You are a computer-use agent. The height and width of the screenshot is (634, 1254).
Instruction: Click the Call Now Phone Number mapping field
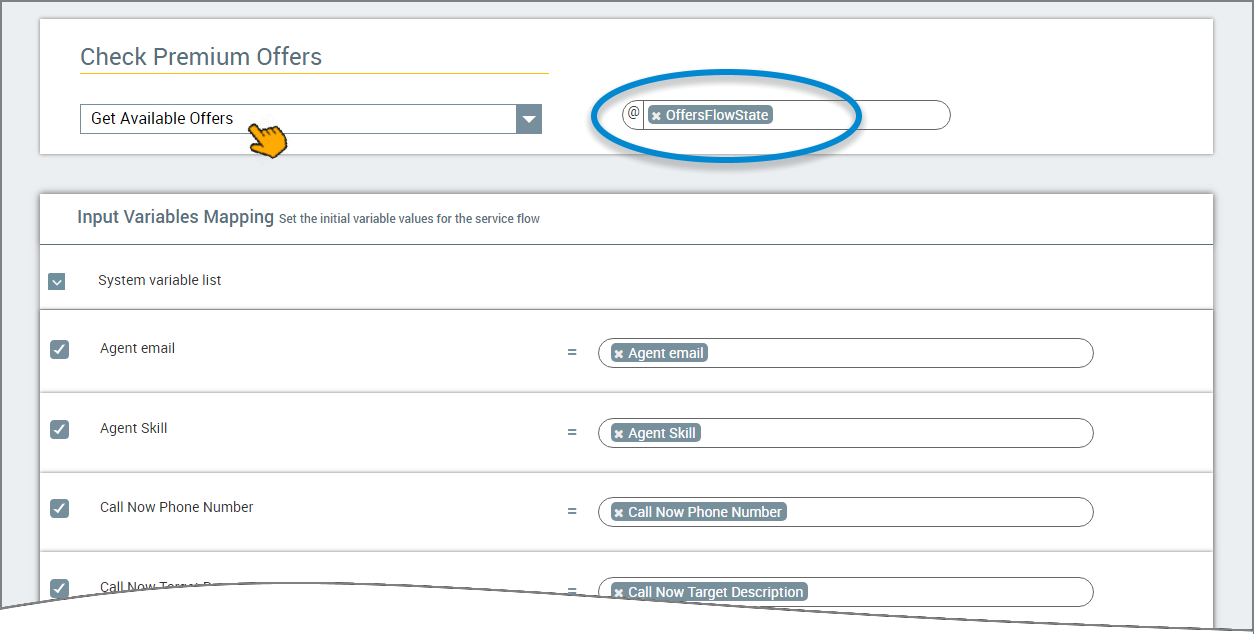tap(845, 512)
